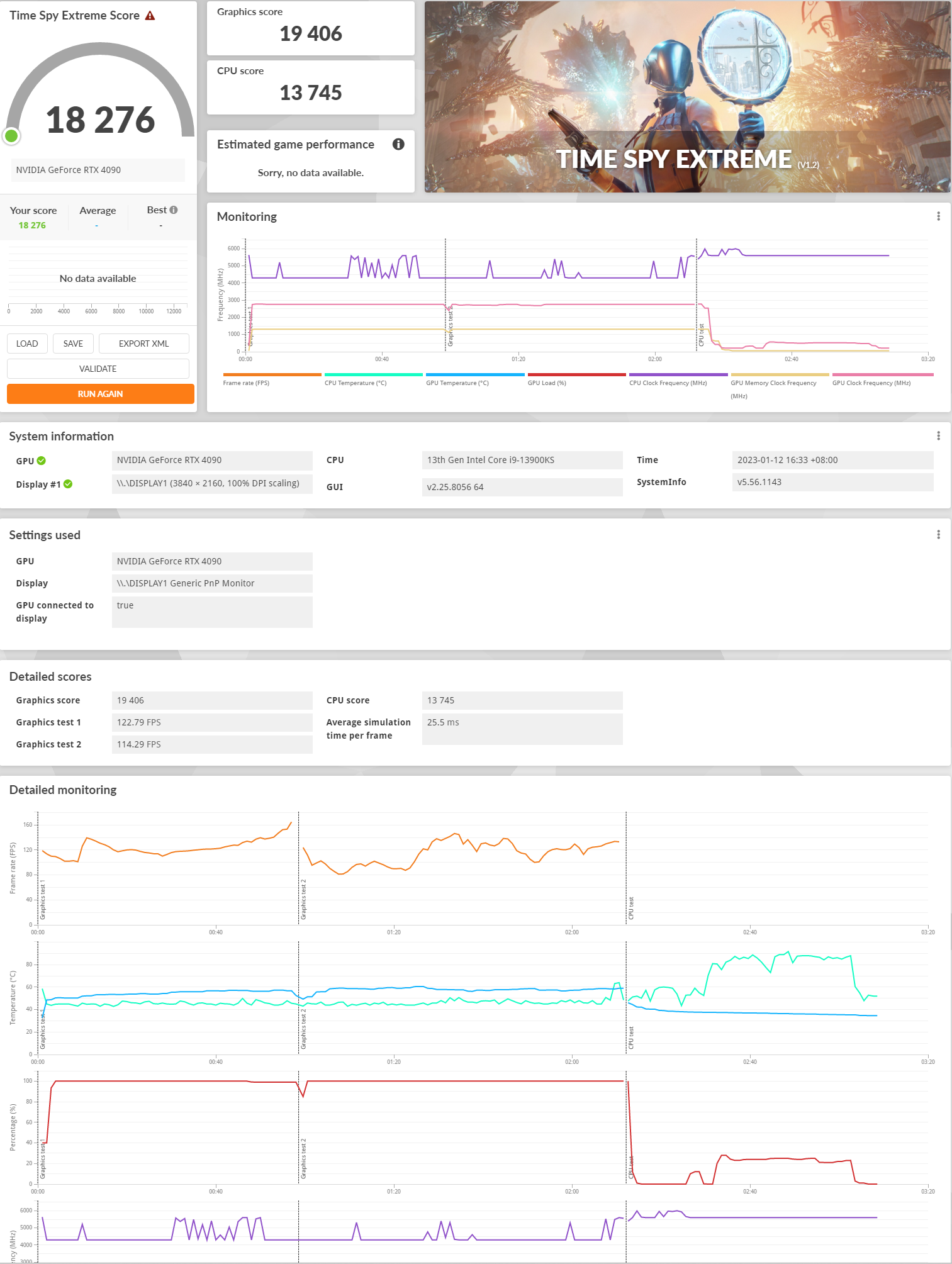Click the green score indicator dot on gauge
Image resolution: width=952 pixels, height=1264 pixels.
click(x=11, y=135)
